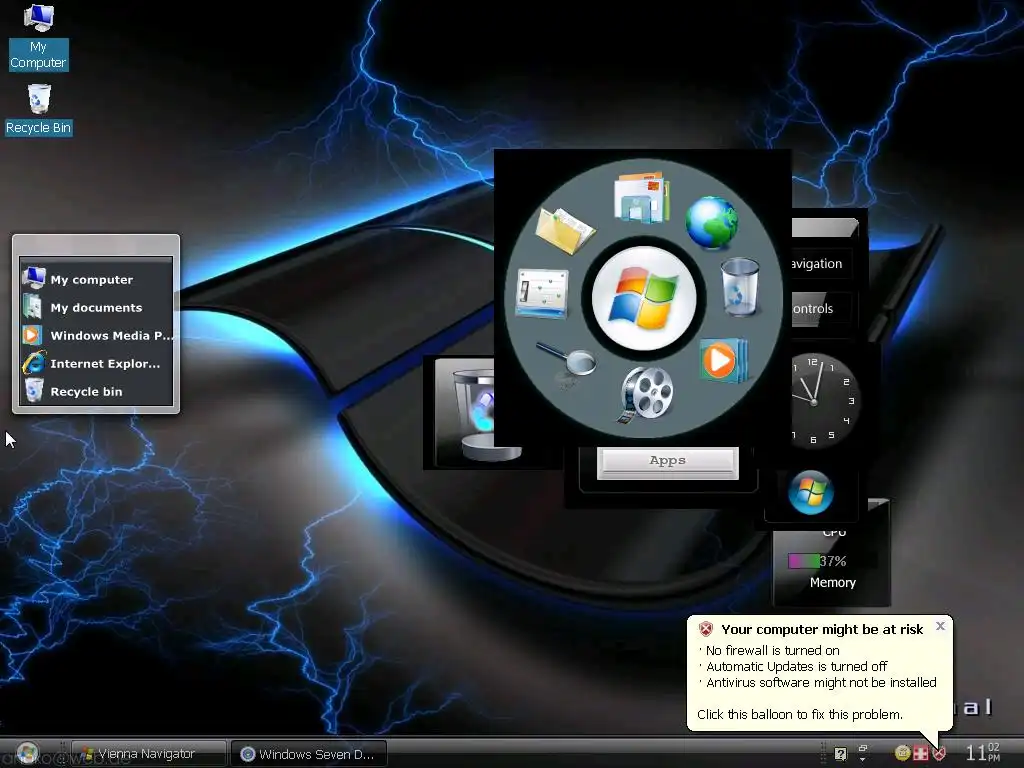Open the Start orb on the taskbar
The width and height of the screenshot is (1024, 768).
tap(27, 754)
